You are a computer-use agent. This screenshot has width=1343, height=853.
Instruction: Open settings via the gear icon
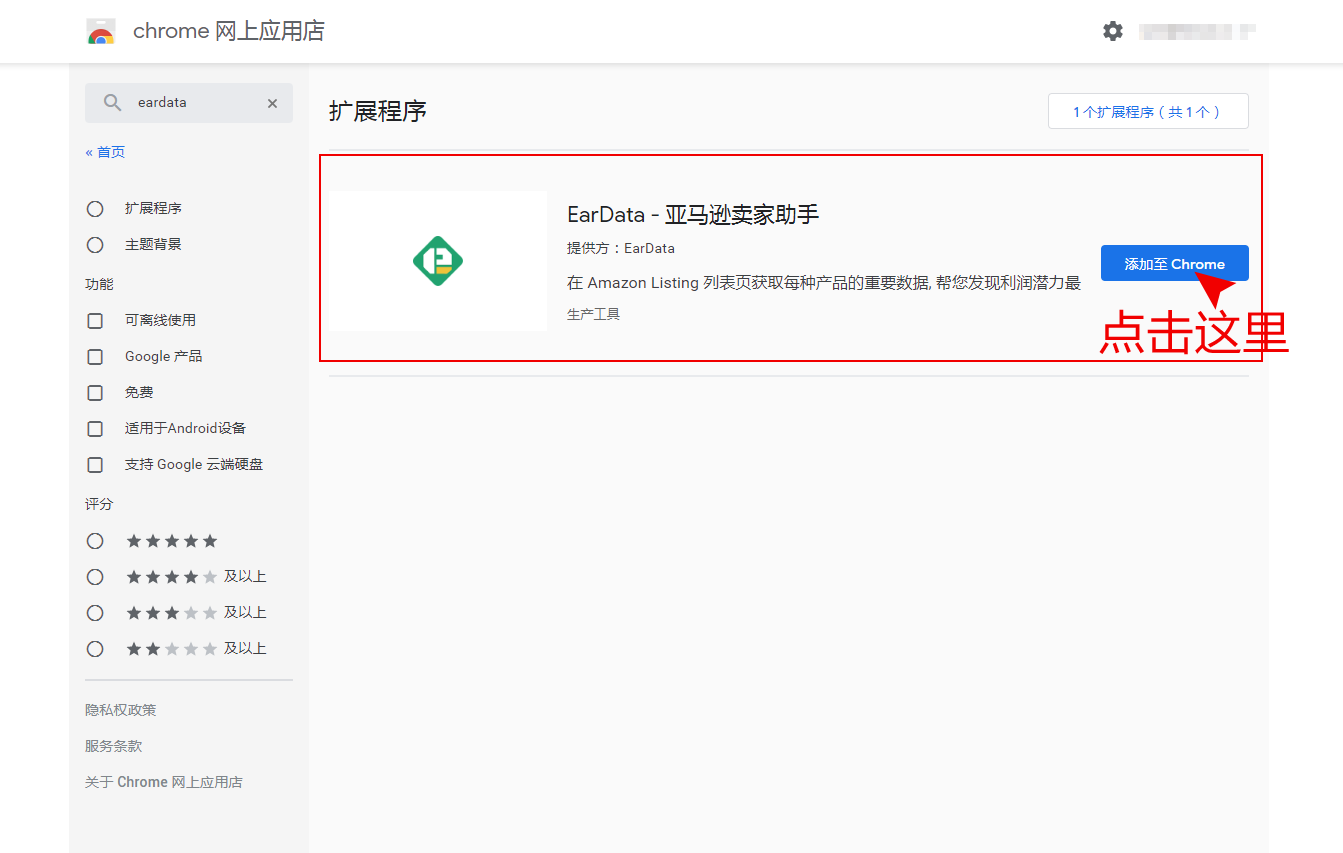pyautogui.click(x=1113, y=31)
